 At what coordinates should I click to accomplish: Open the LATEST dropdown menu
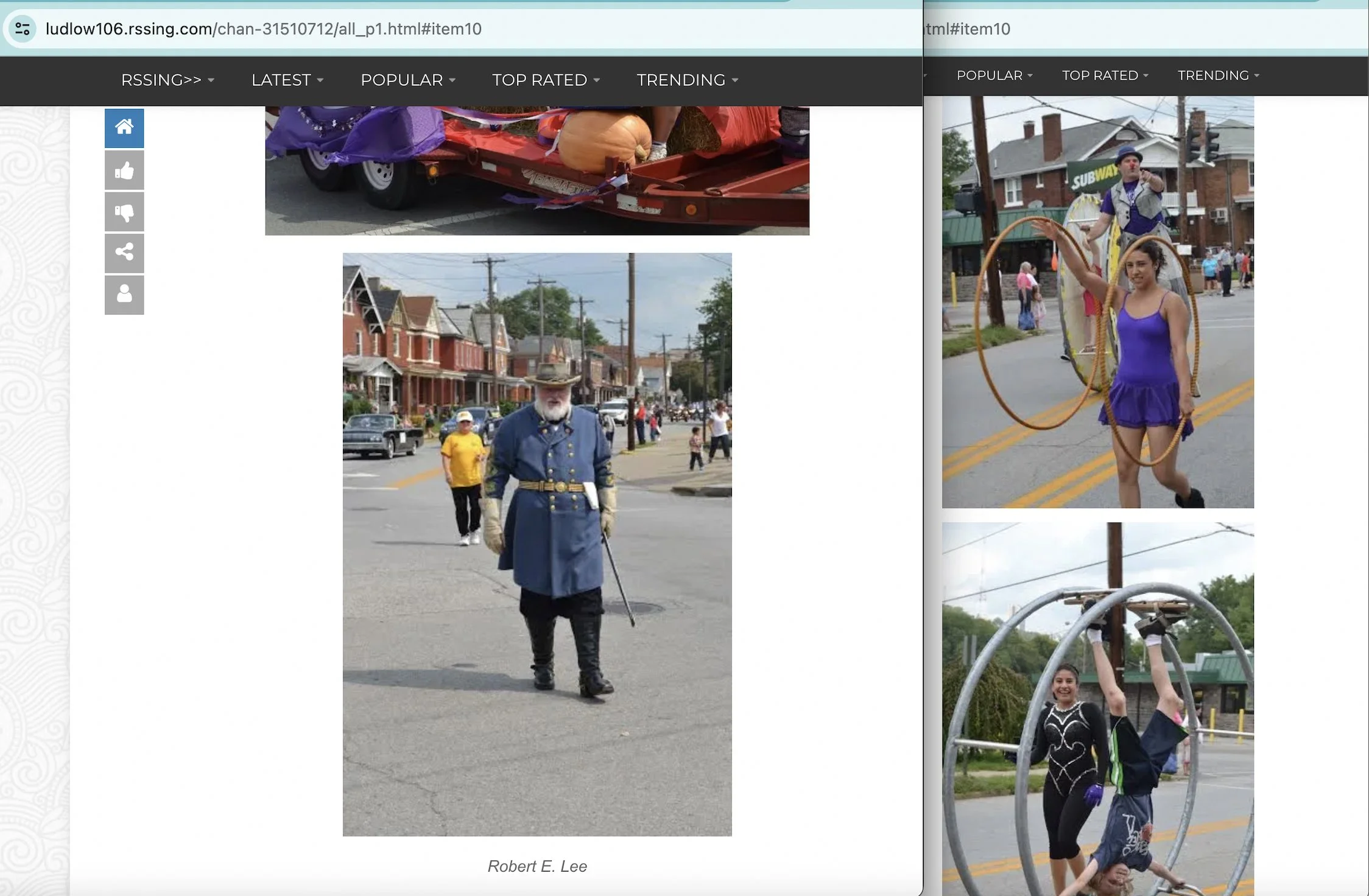(x=287, y=80)
